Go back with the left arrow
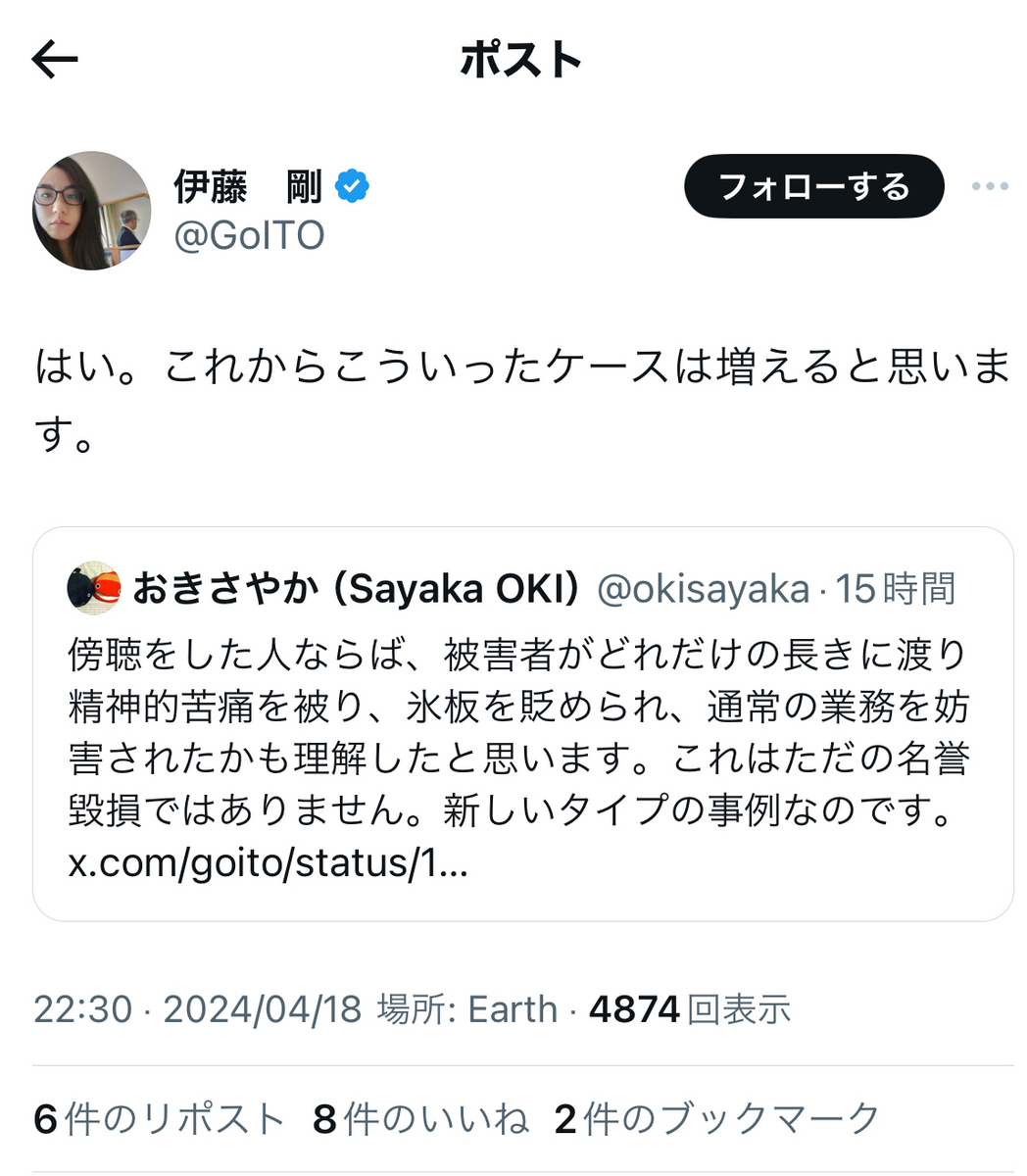This screenshot has width=1027, height=1176. click(x=55, y=61)
